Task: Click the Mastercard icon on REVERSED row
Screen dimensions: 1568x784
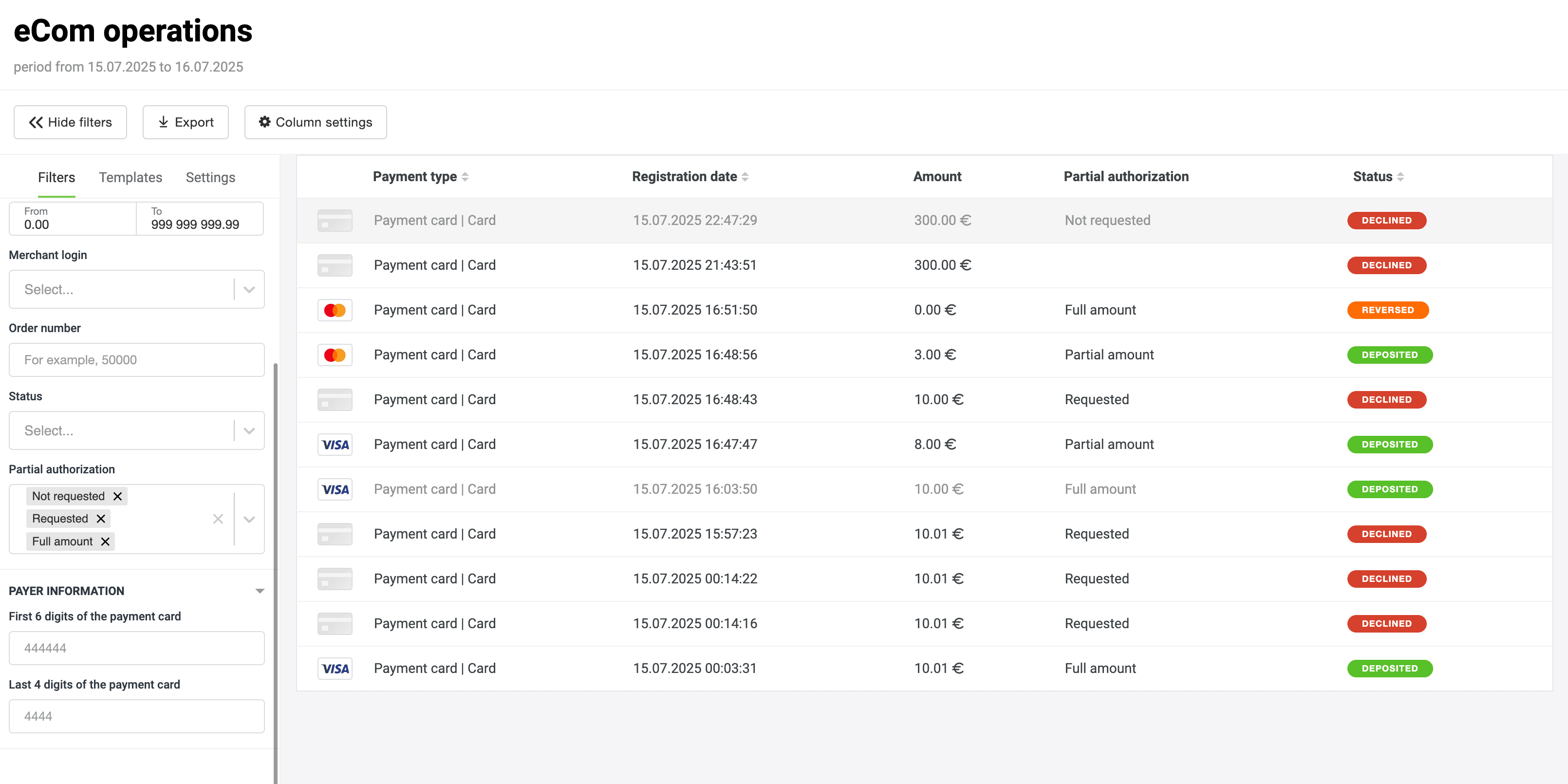Action: (x=335, y=310)
